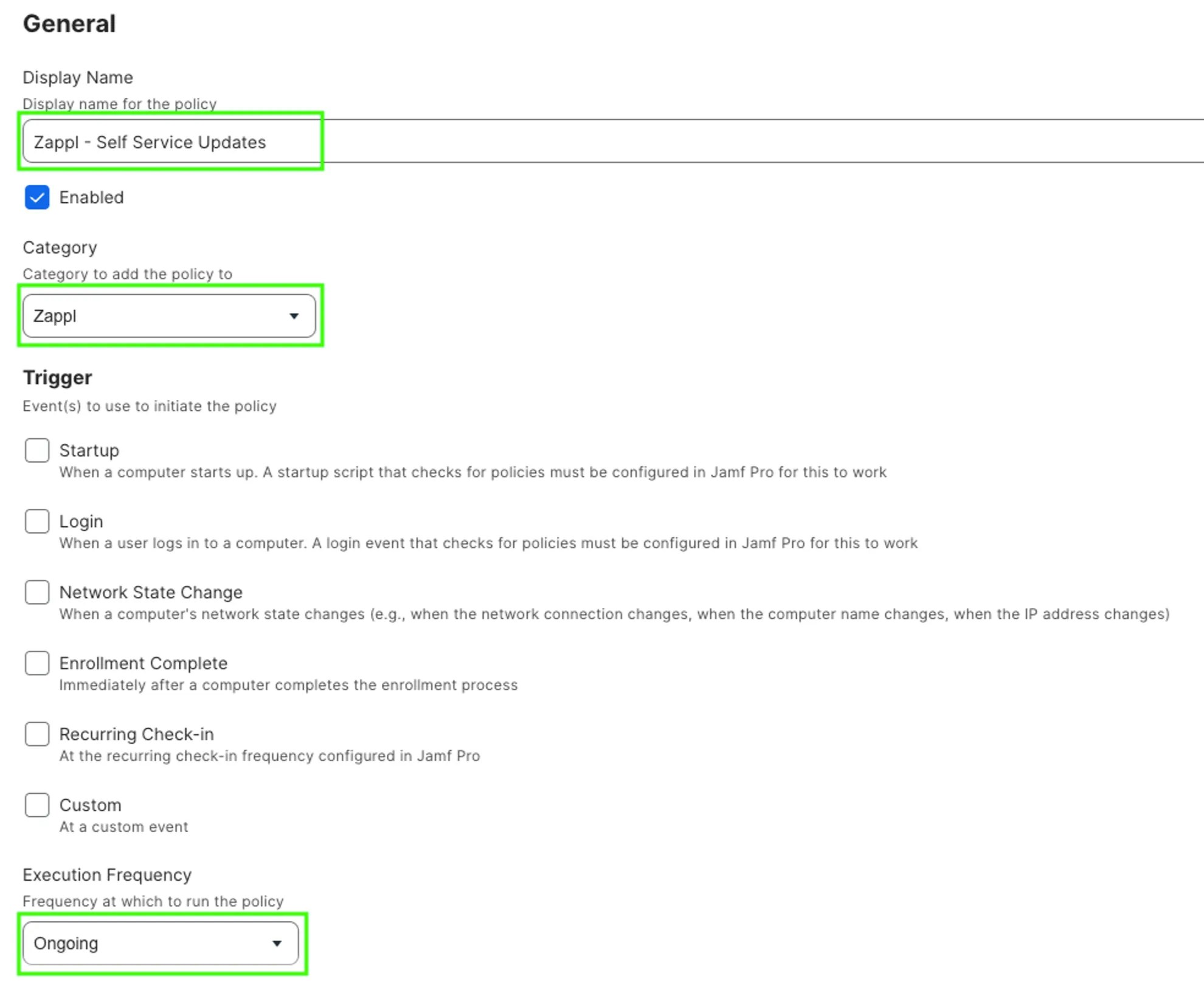1204x981 pixels.
Task: Open the Category dropdown showing Zappl
Action: (x=168, y=316)
